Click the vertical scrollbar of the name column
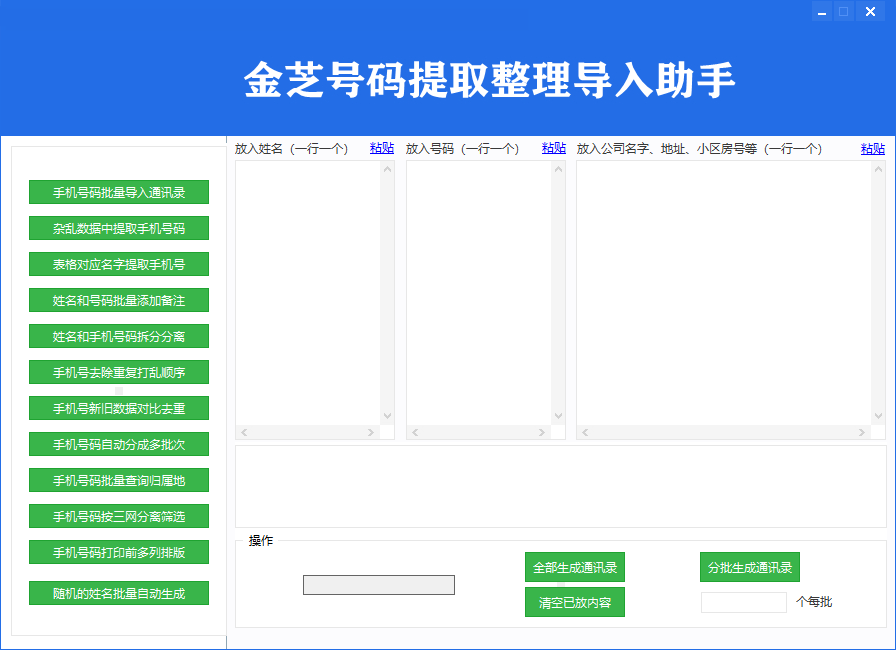Image resolution: width=896 pixels, height=650 pixels. (x=388, y=295)
